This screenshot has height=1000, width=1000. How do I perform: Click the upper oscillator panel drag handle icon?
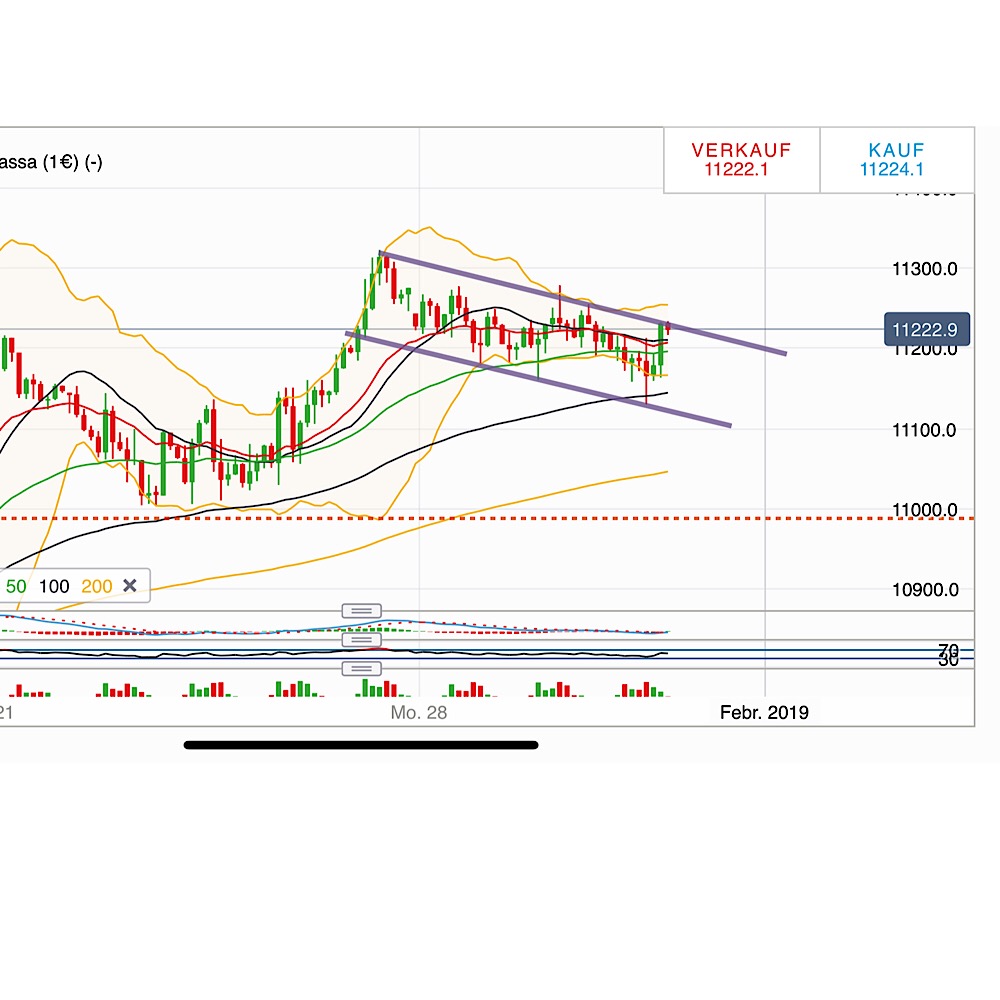[362, 610]
